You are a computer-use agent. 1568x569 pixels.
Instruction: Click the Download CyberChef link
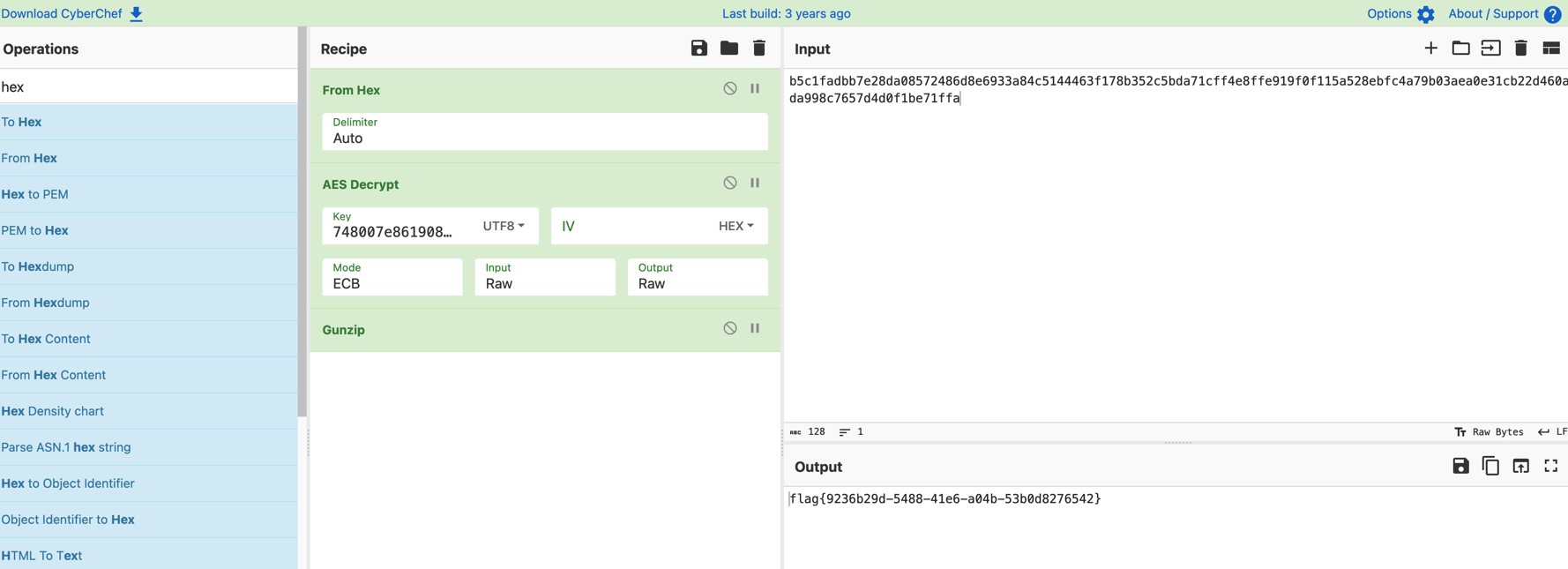pyautogui.click(x=72, y=13)
